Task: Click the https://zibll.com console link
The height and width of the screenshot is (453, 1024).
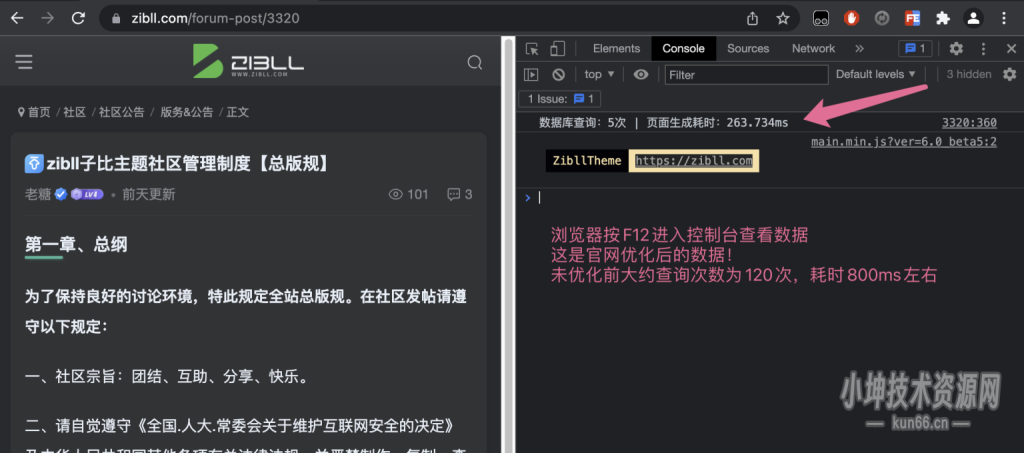Action: point(694,161)
